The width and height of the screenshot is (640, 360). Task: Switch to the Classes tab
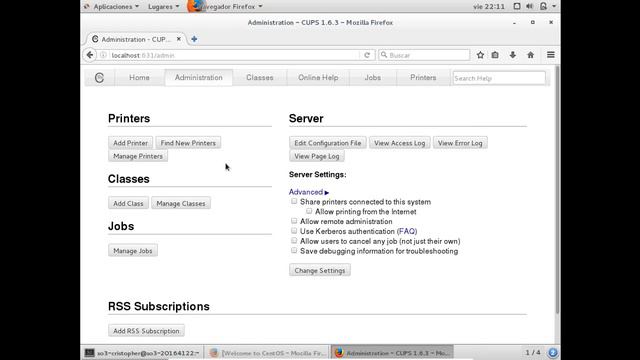click(260, 78)
